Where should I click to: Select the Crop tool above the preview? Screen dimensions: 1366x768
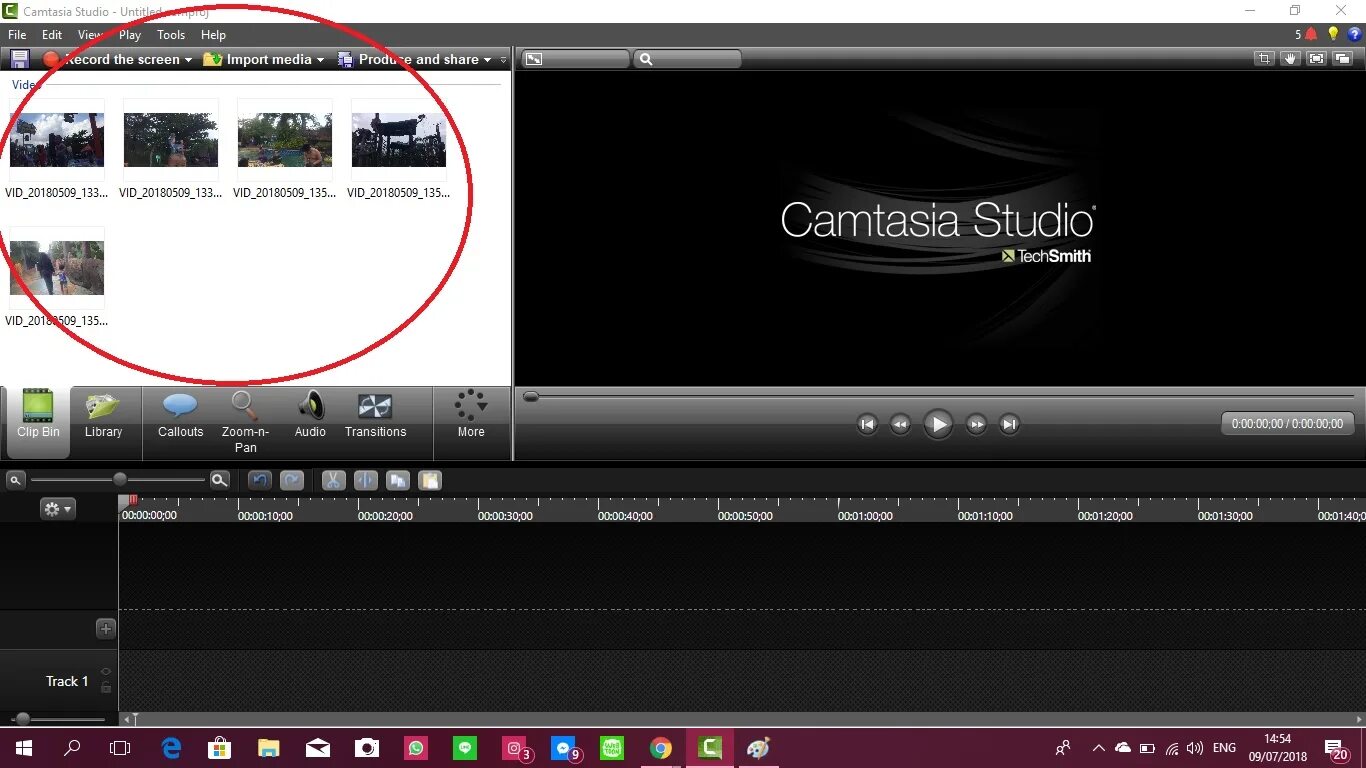coord(1263,59)
